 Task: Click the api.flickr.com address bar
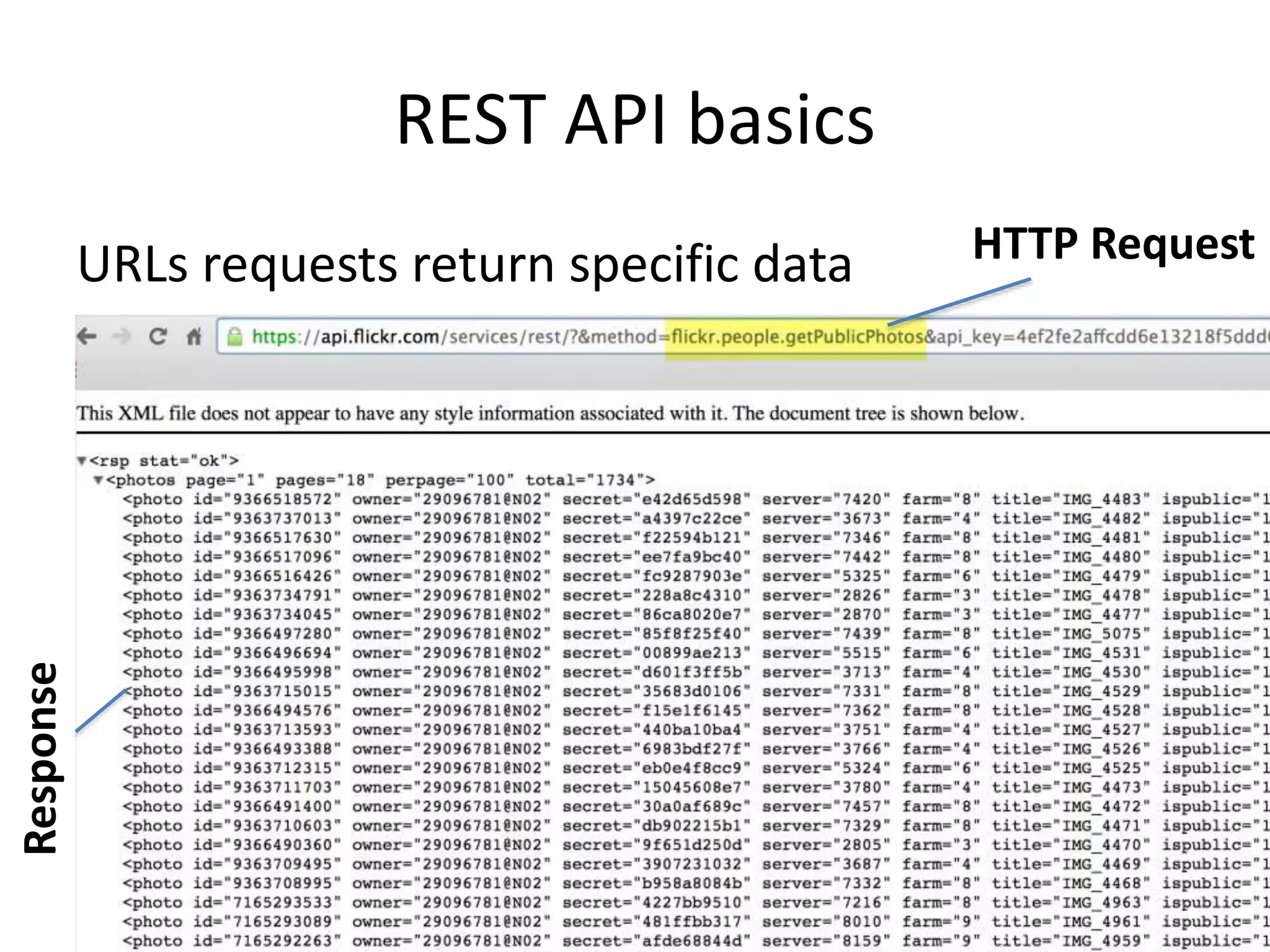click(x=743, y=337)
